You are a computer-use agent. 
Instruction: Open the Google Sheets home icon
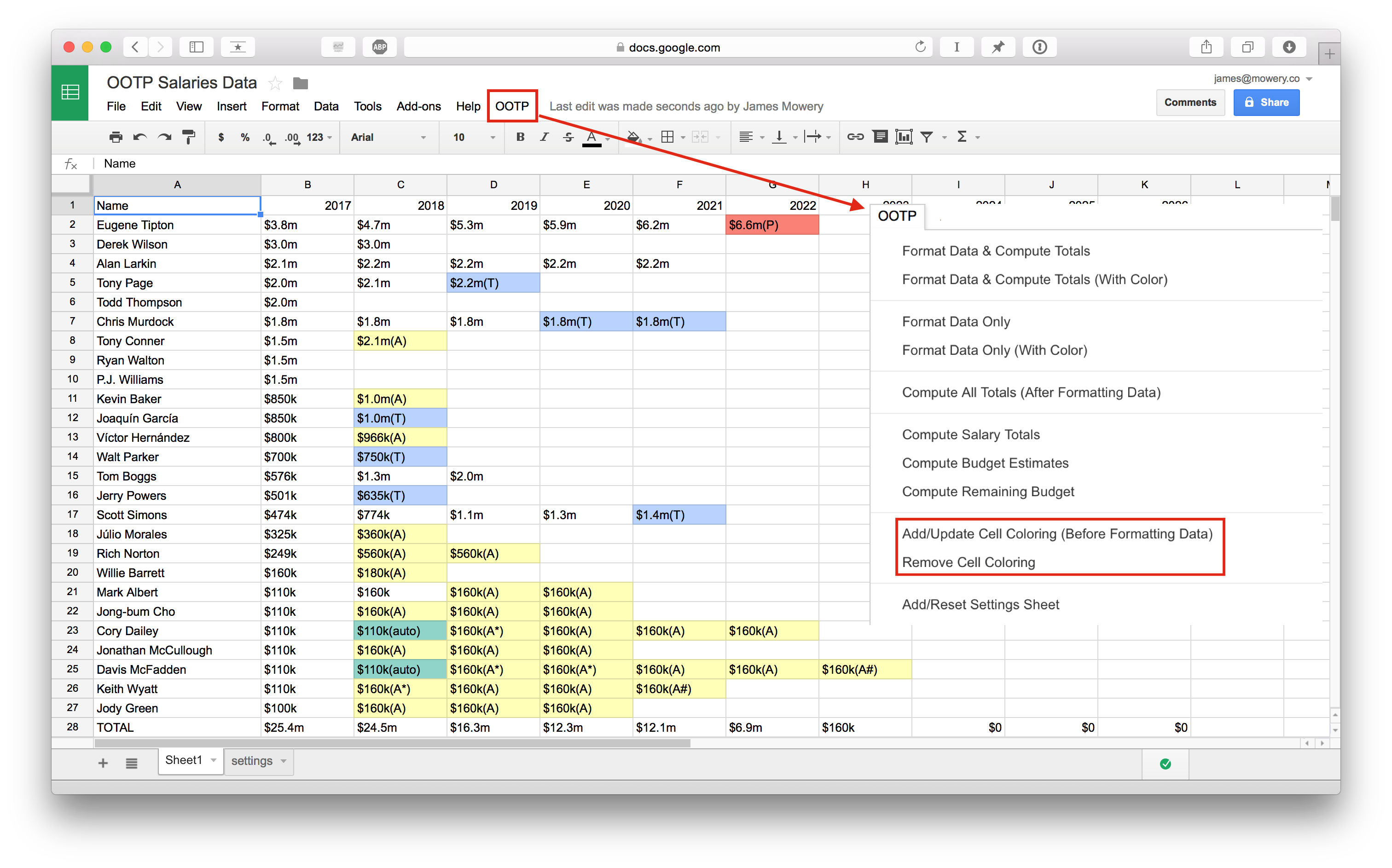pyautogui.click(x=70, y=93)
